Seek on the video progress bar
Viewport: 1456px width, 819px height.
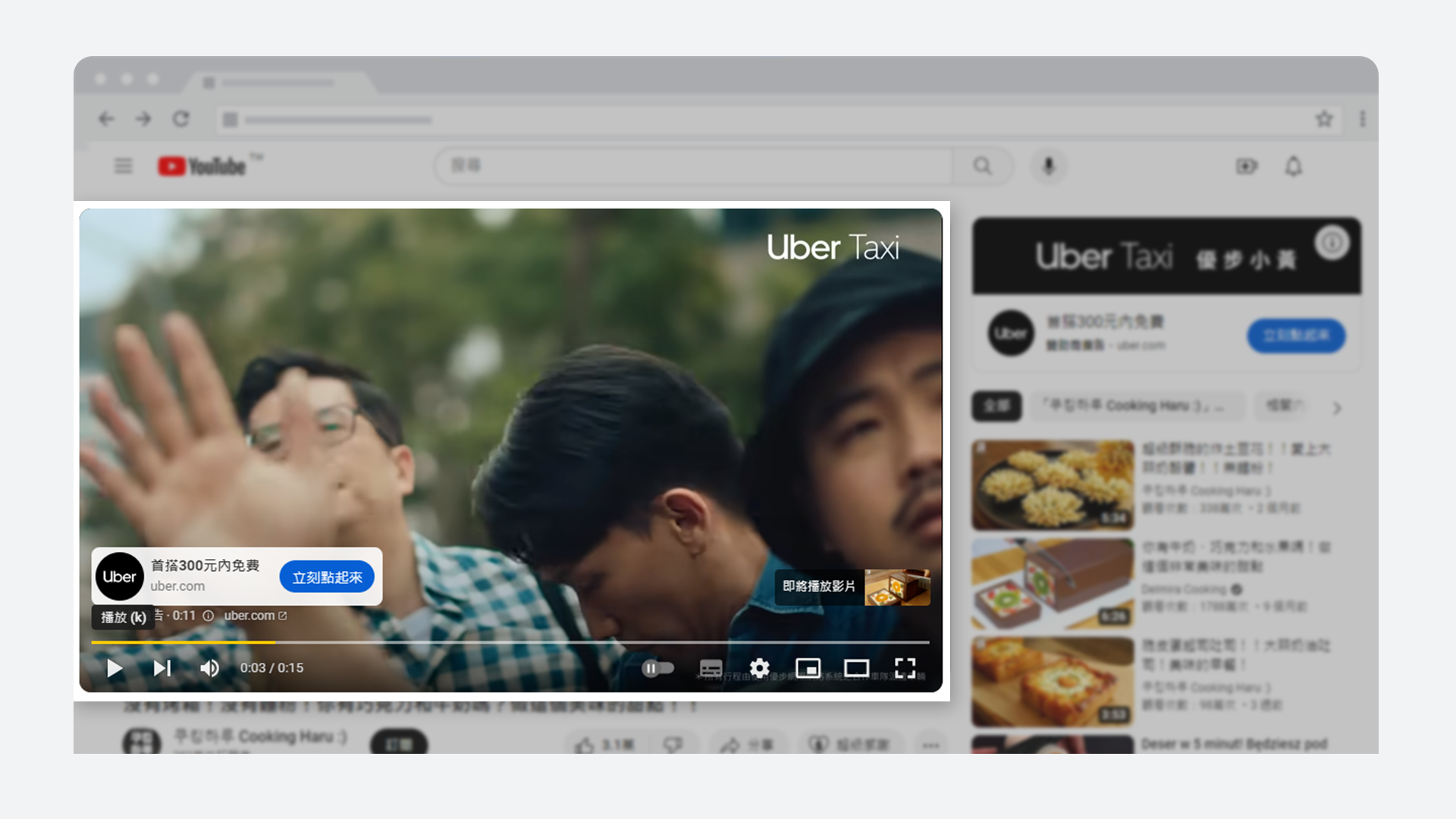[510, 642]
